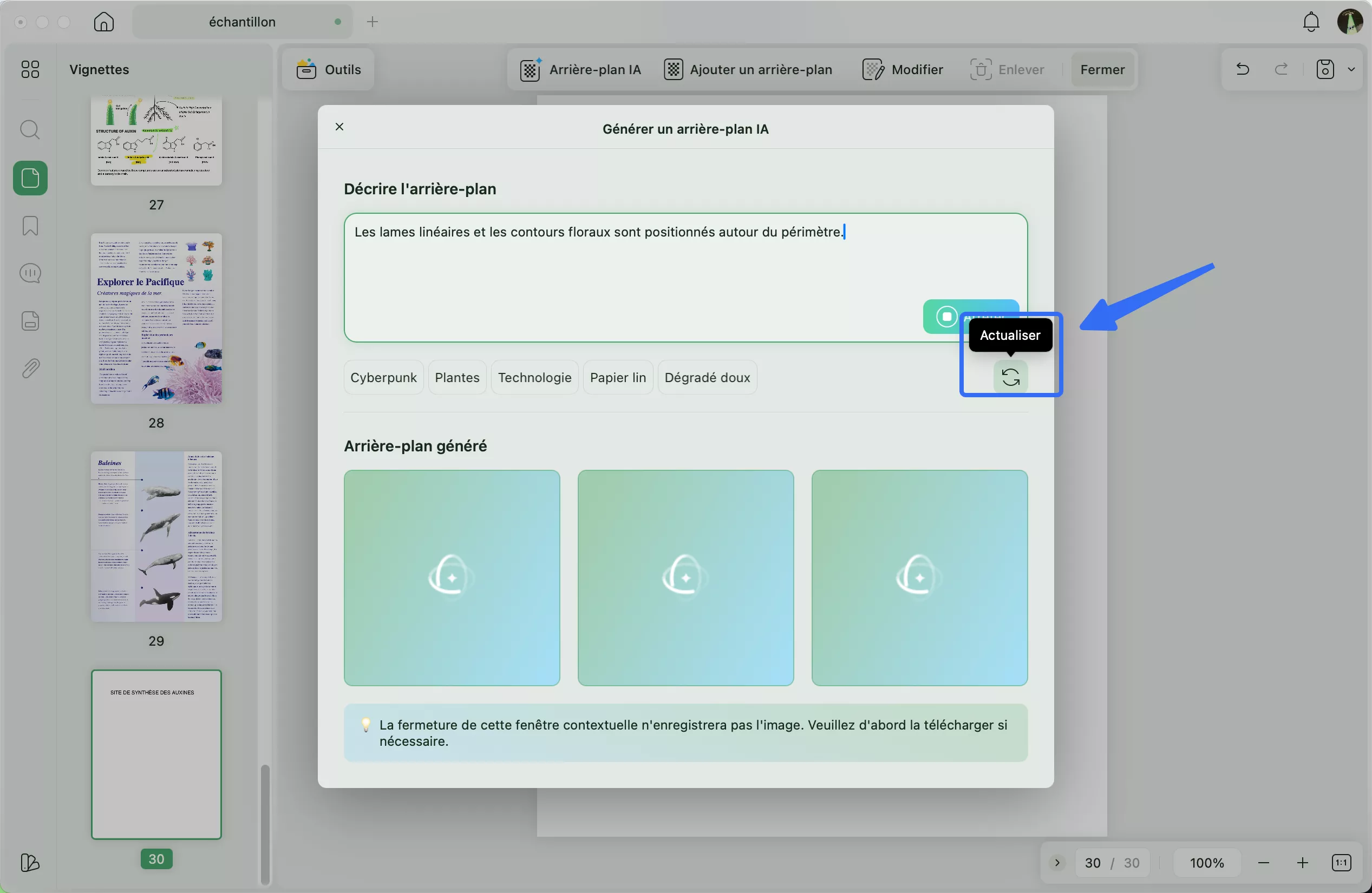Viewport: 1372px width, 893px height.
Task: Open the Arrière-plan IA tool
Action: coord(580,70)
